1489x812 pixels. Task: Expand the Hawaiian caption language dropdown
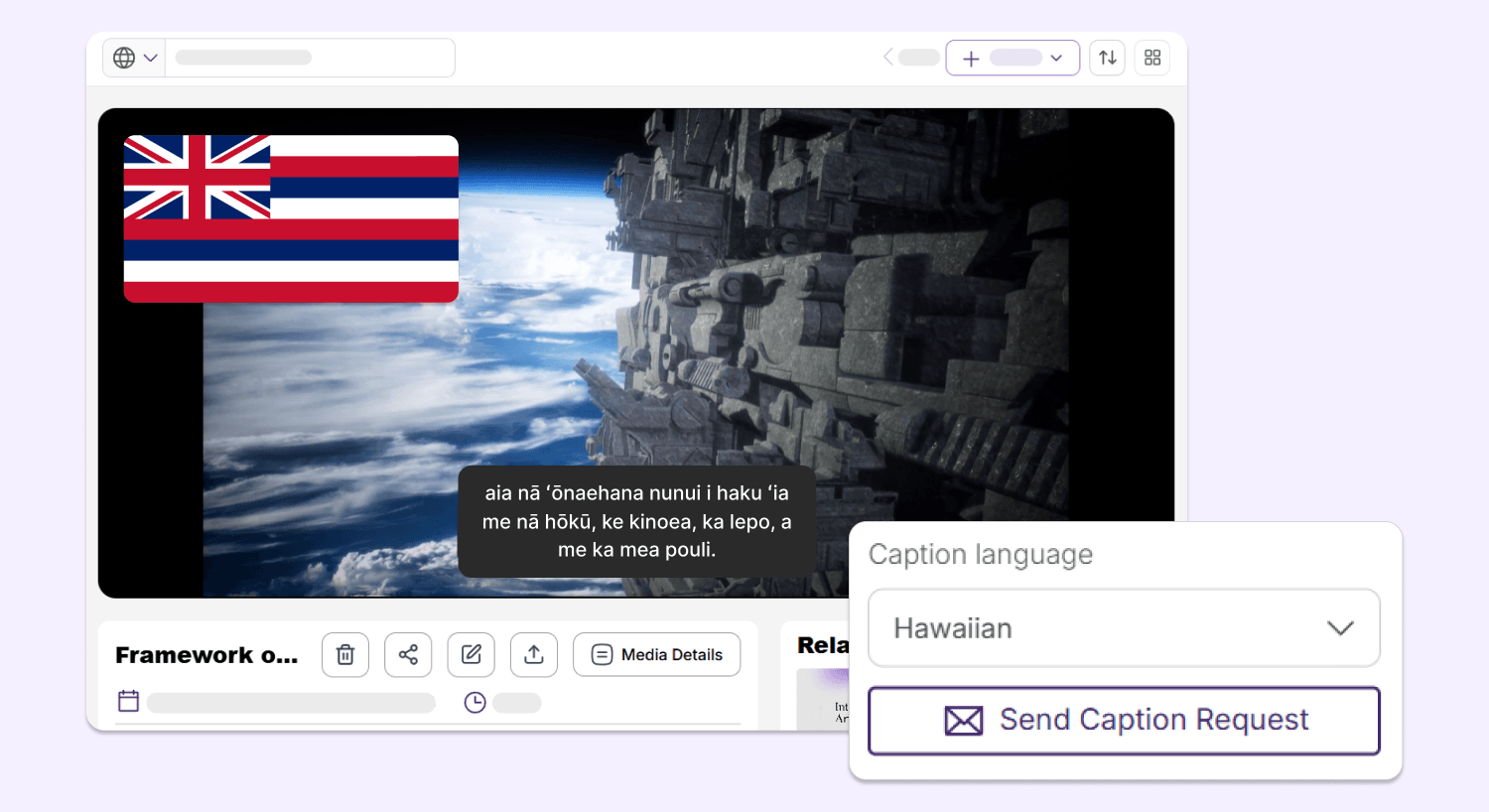point(1124,628)
